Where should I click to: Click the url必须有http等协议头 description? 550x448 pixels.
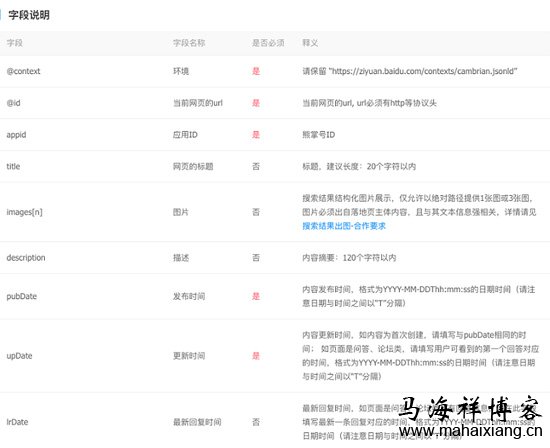(369, 103)
